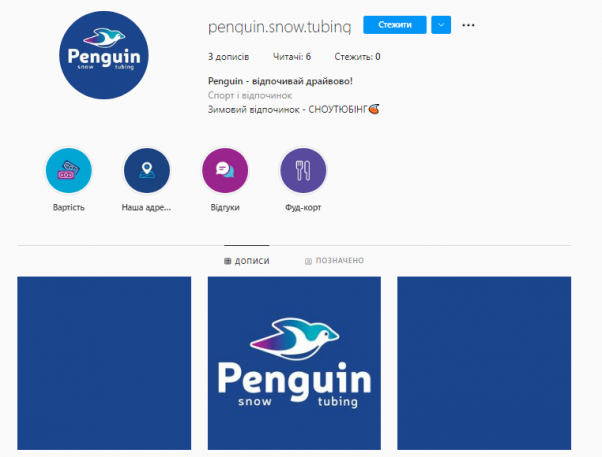Expand suggested accounts dropdown arrow next to Стежити
The width and height of the screenshot is (602, 457).
[x=441, y=25]
